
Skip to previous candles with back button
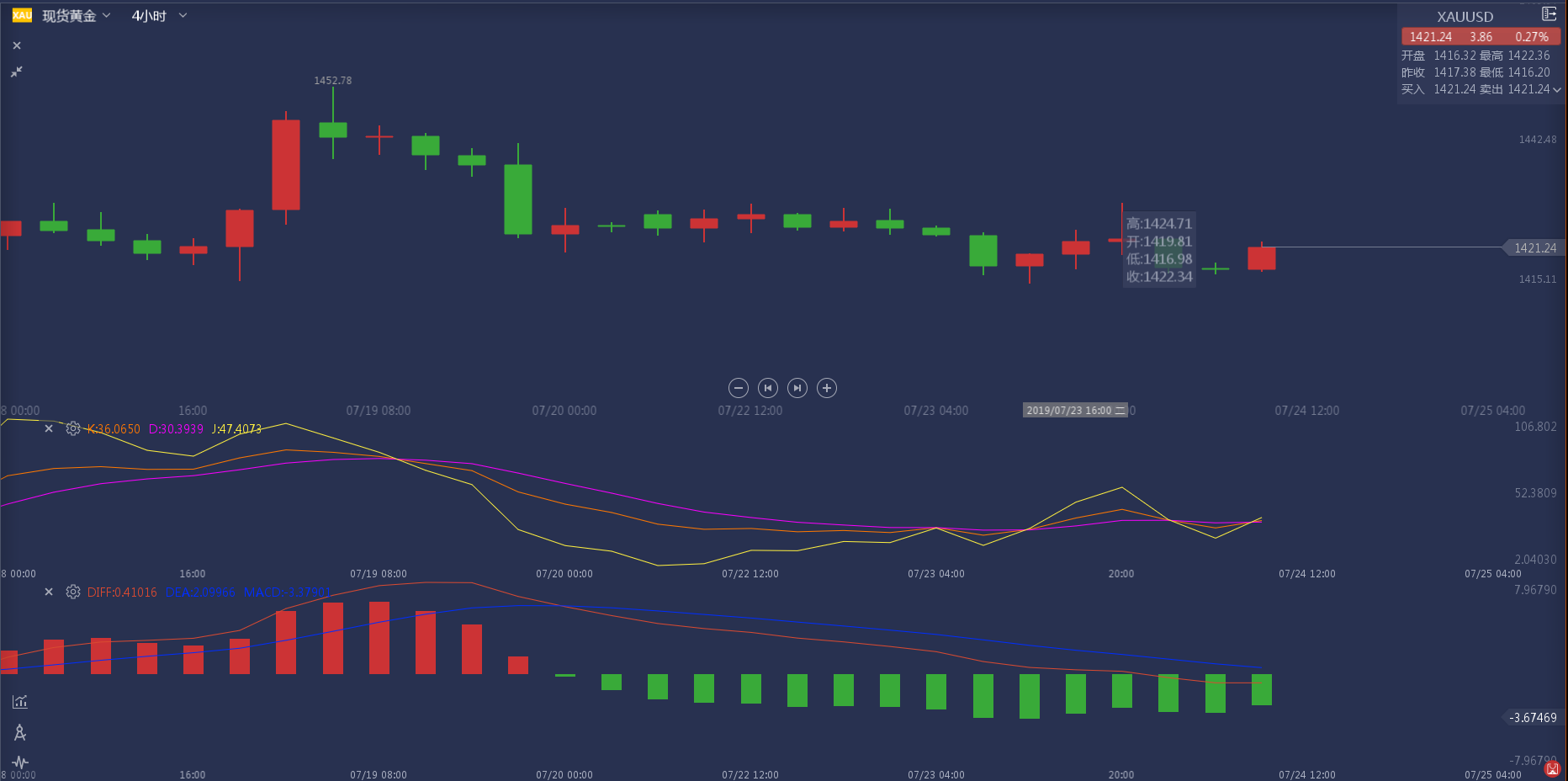[767, 388]
